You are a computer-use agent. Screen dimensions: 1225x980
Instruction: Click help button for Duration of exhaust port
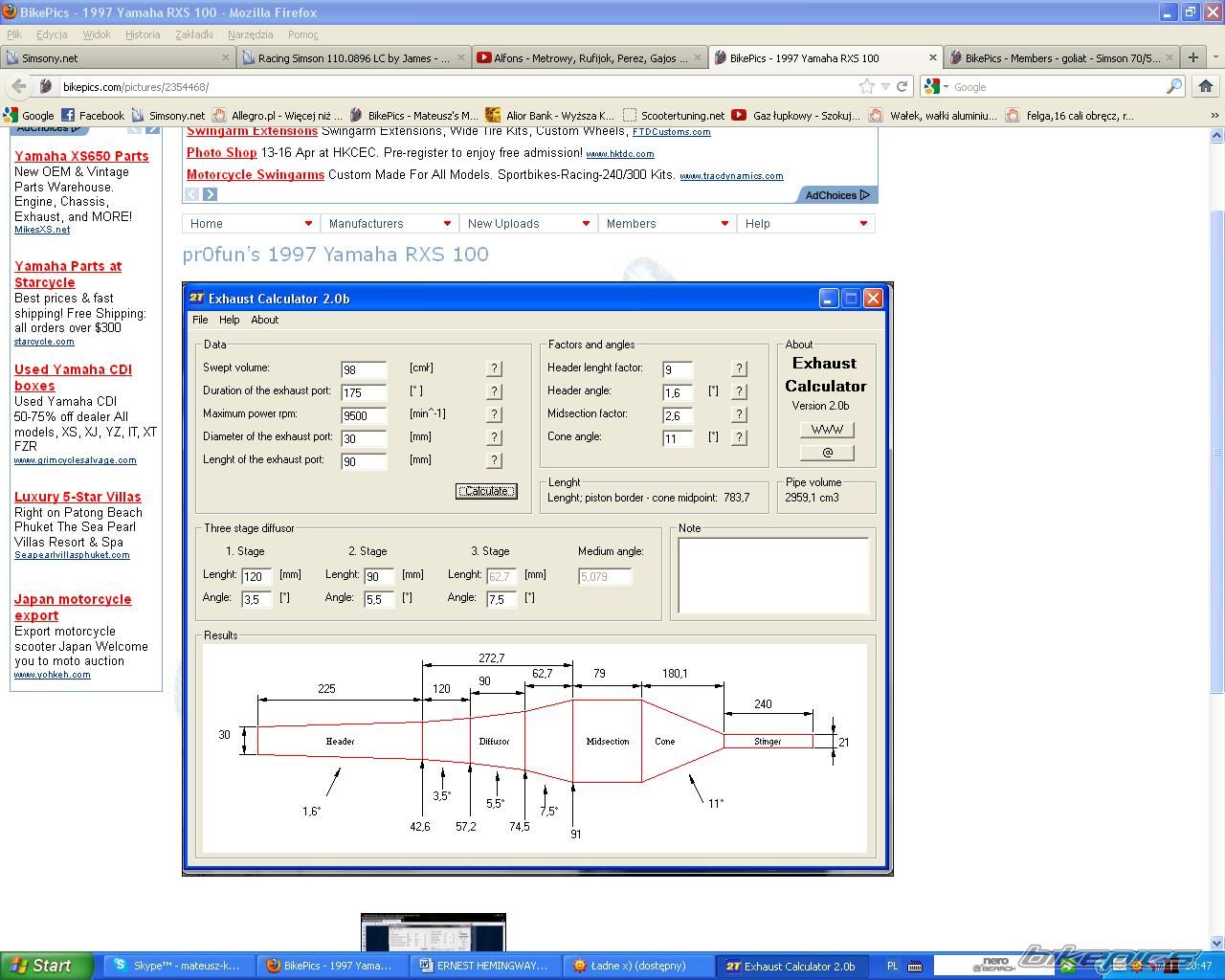click(494, 391)
